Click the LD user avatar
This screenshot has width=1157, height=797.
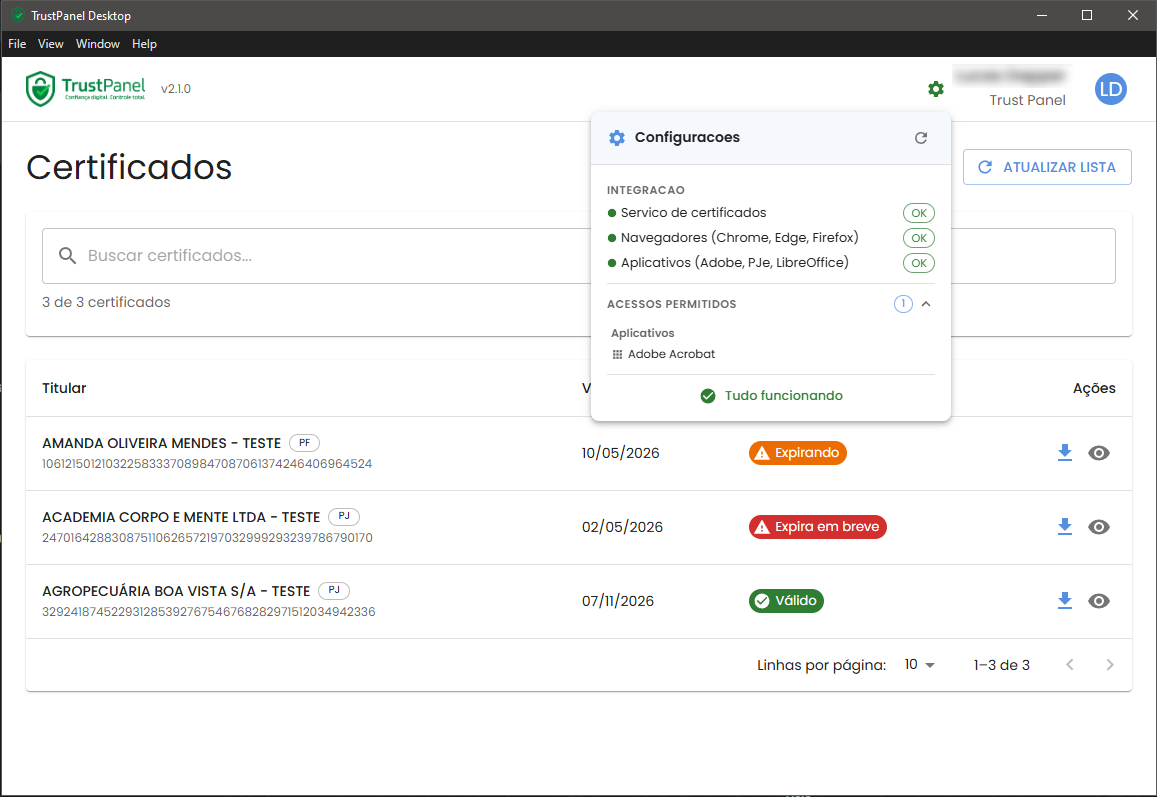coord(1111,89)
